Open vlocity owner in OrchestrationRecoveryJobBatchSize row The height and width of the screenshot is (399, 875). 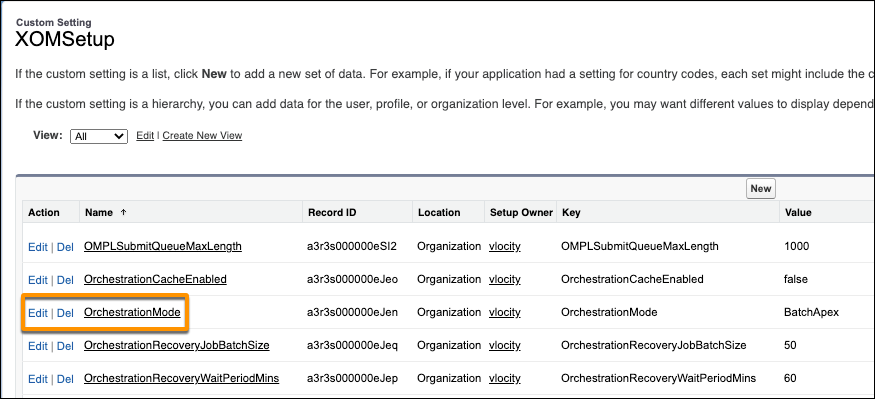505,345
